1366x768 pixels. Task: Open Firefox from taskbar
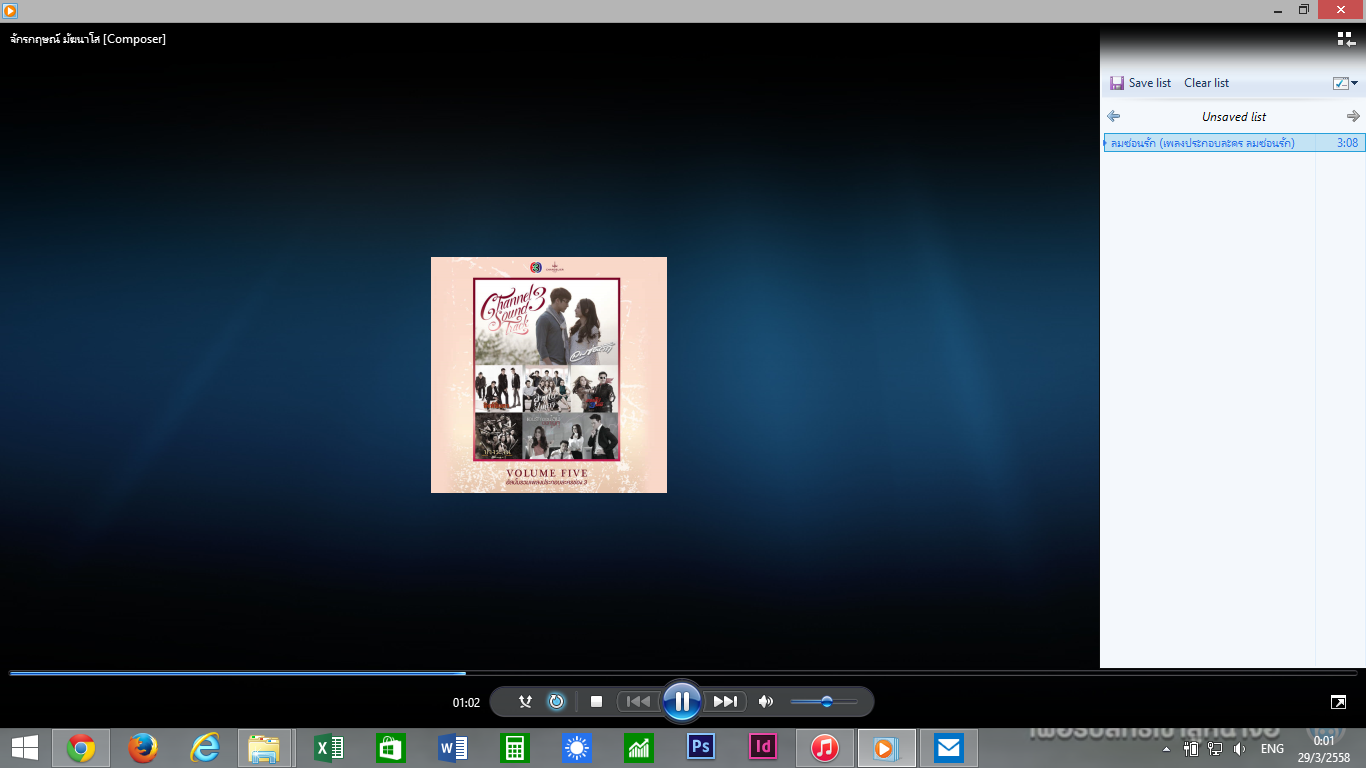(143, 748)
